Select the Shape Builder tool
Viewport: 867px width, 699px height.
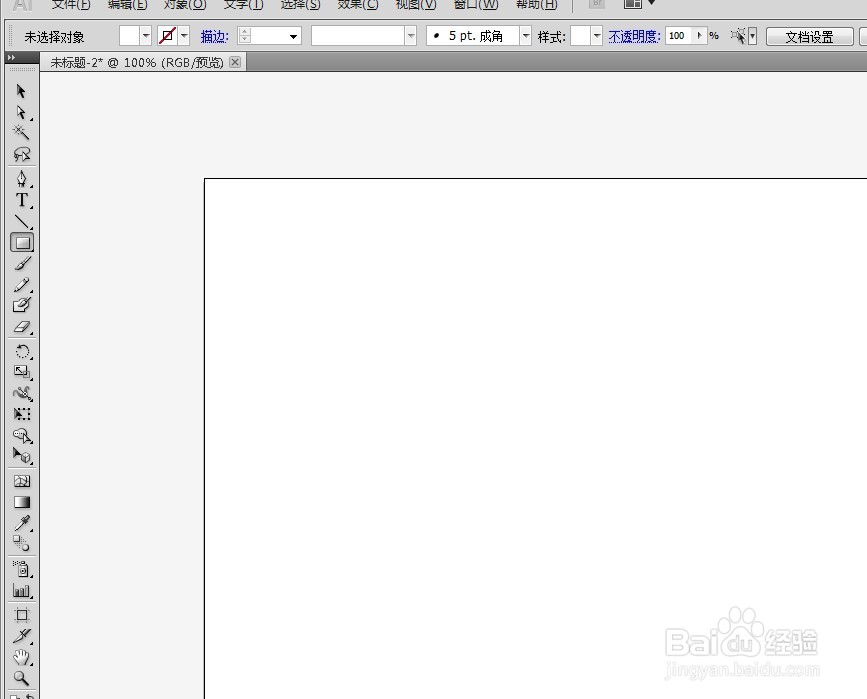click(x=22, y=435)
